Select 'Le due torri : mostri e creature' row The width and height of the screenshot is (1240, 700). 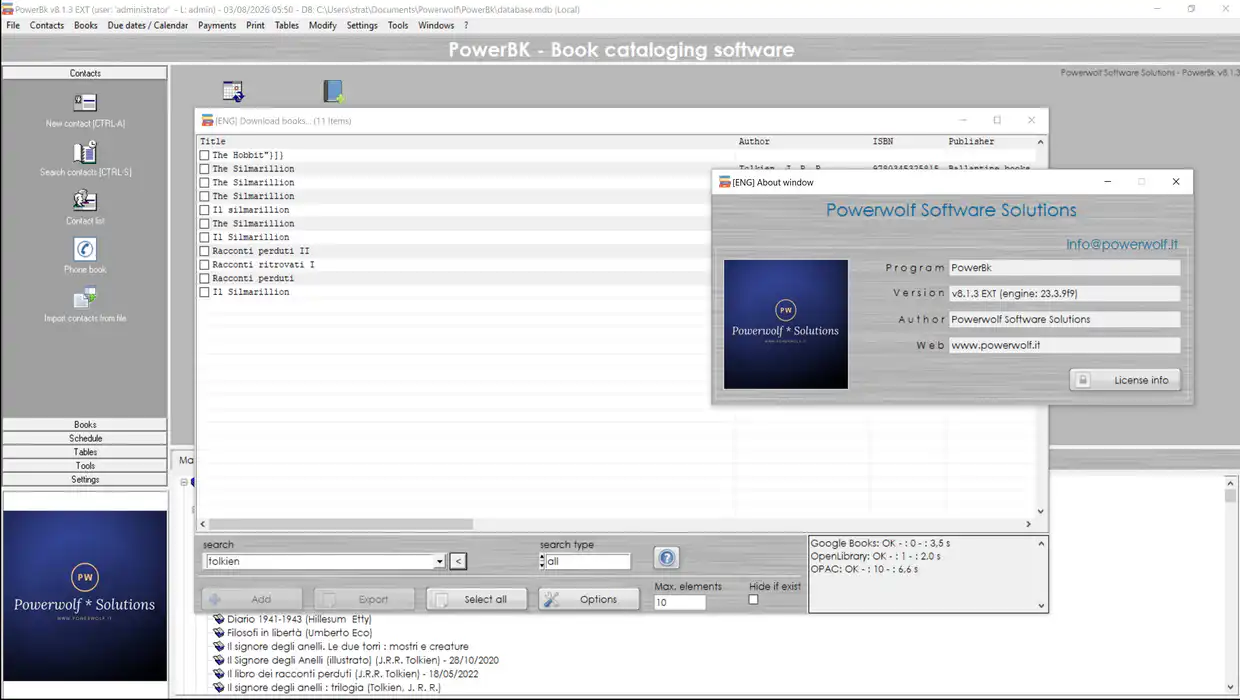pos(347,647)
